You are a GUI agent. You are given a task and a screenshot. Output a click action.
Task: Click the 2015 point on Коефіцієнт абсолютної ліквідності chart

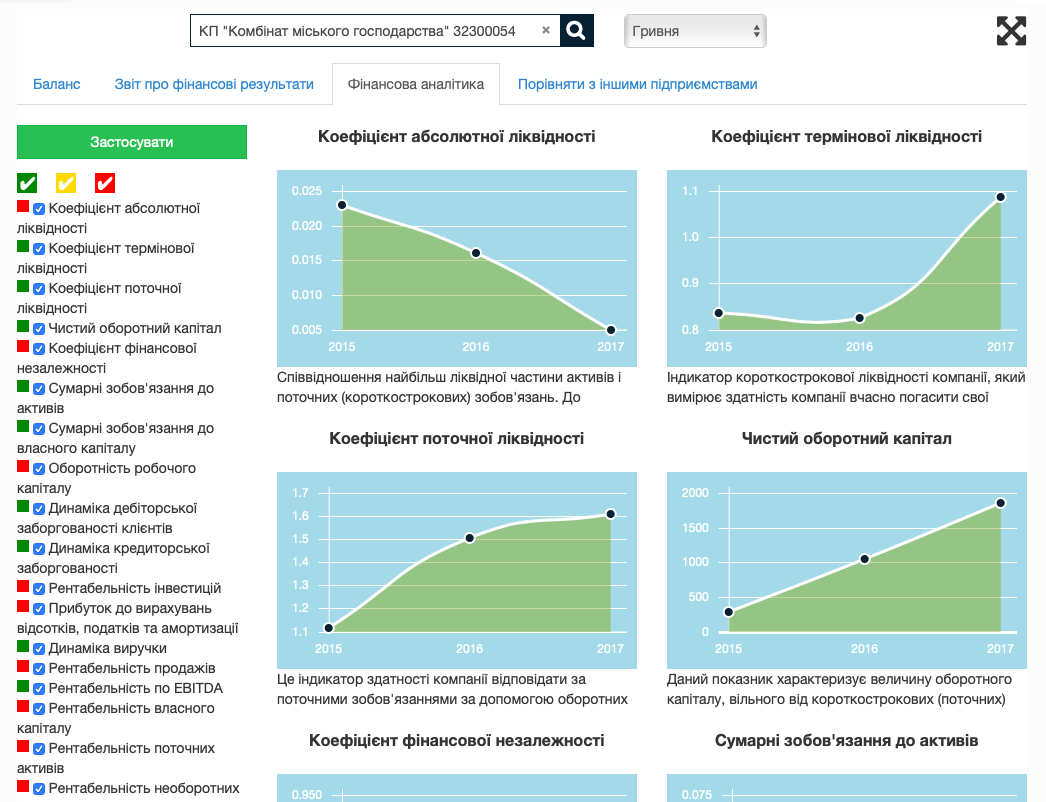[x=342, y=205]
